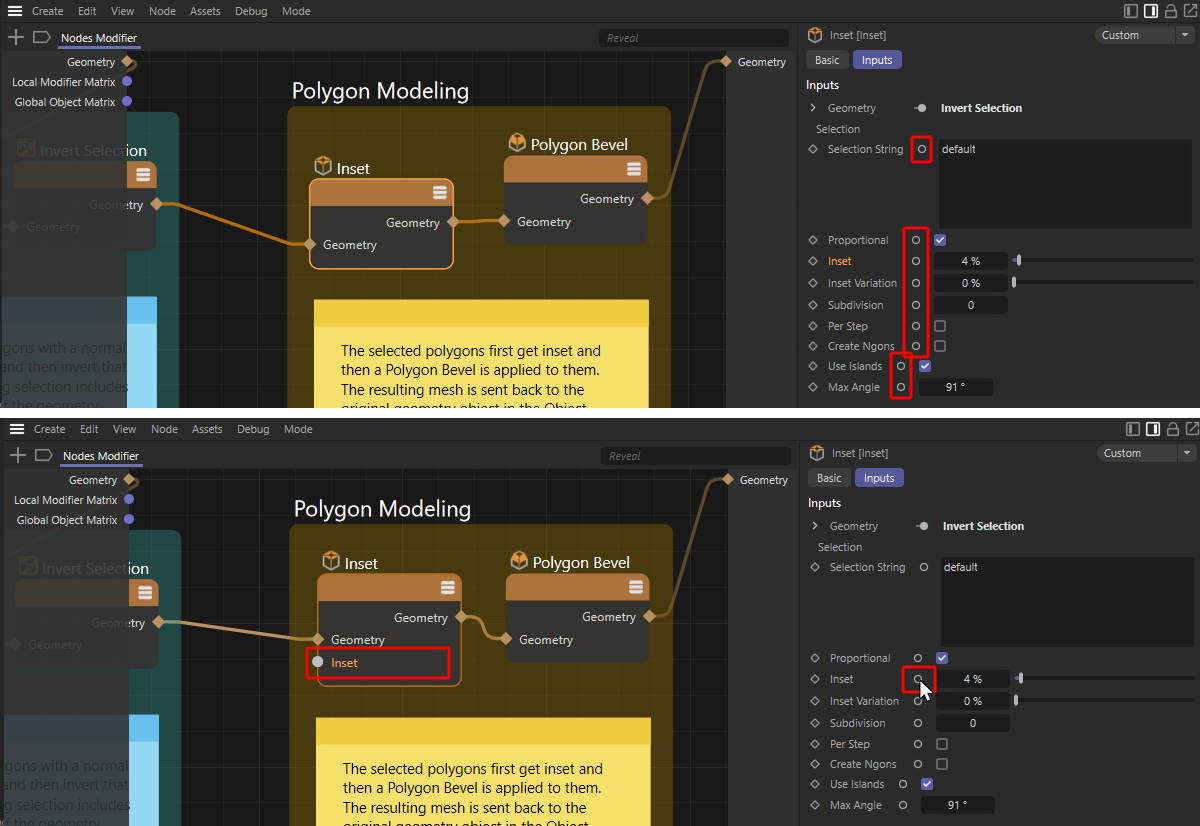Click the Inset input port on the Inset node
The image size is (1200, 826).
(318, 662)
